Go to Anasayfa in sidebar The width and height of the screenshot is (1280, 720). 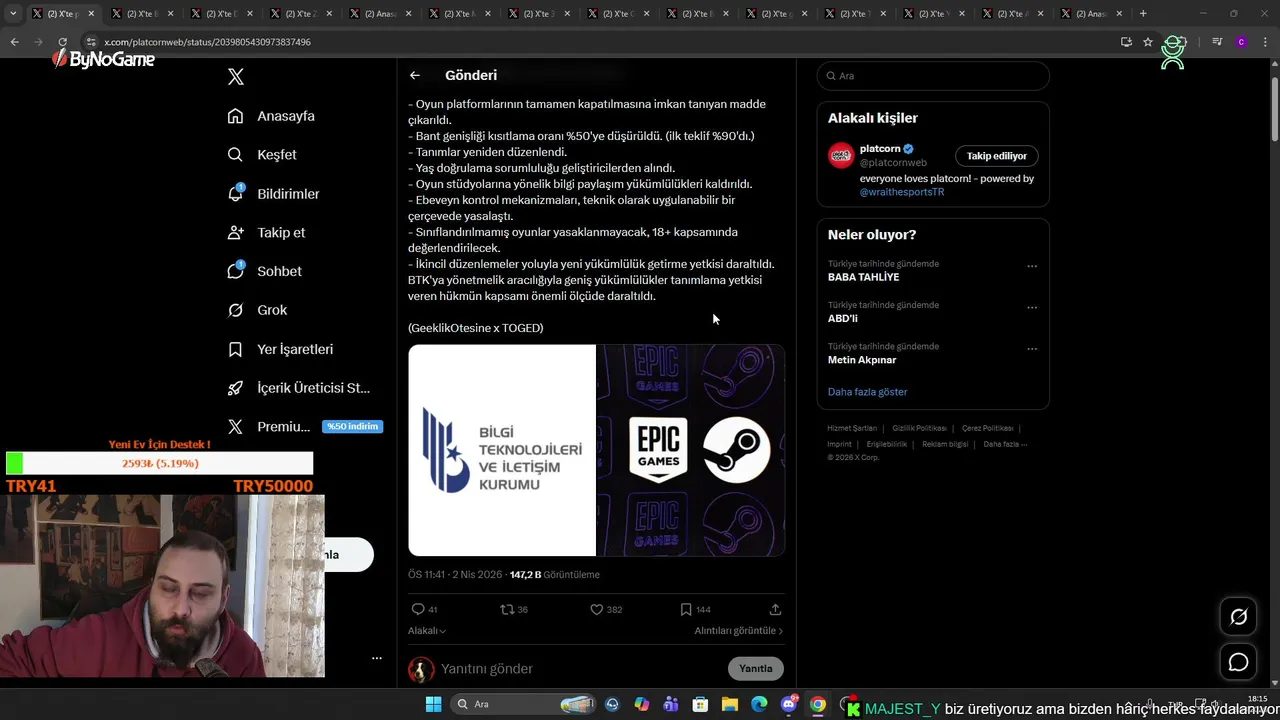coord(271,116)
